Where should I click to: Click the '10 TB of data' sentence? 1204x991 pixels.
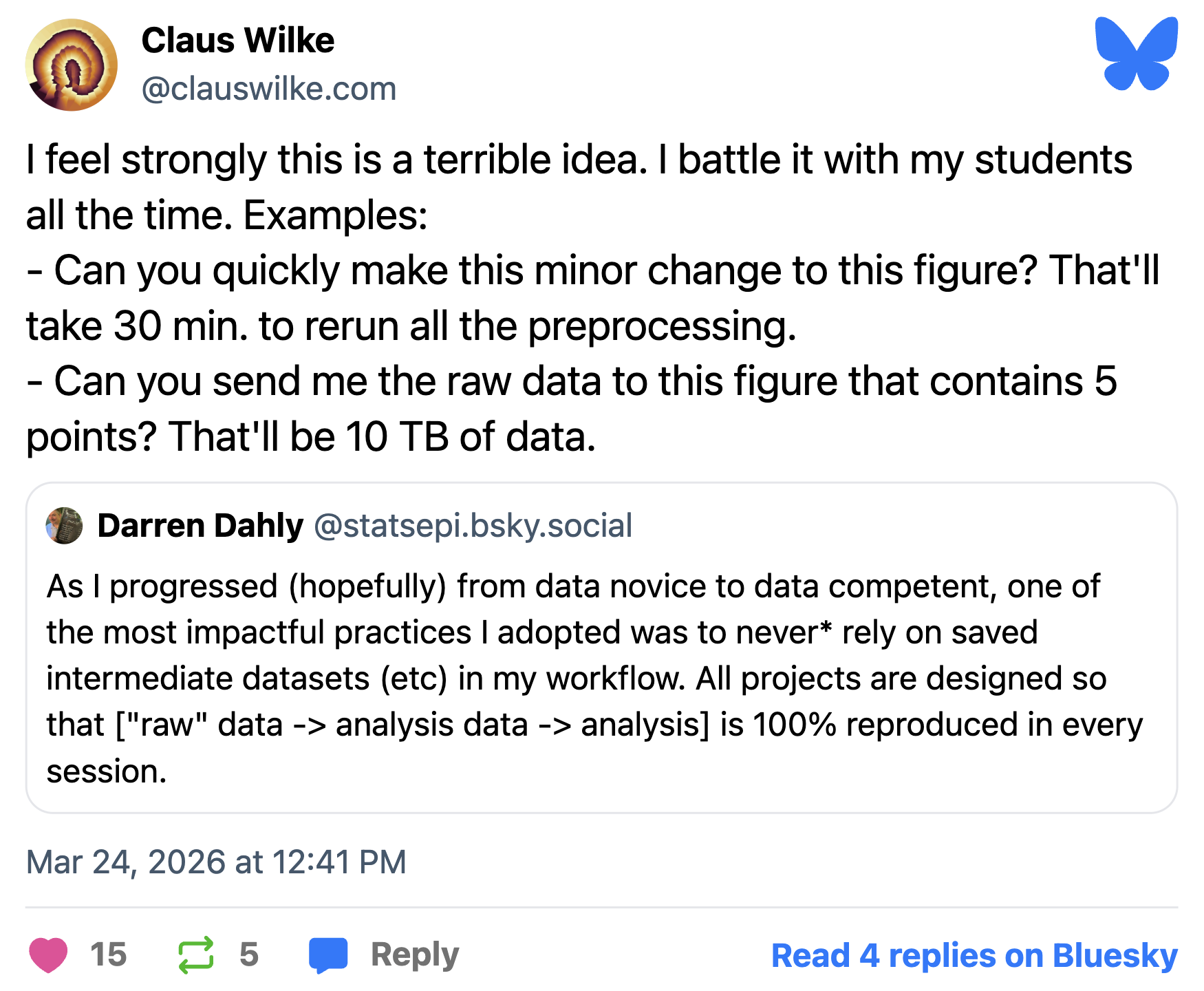383,436
